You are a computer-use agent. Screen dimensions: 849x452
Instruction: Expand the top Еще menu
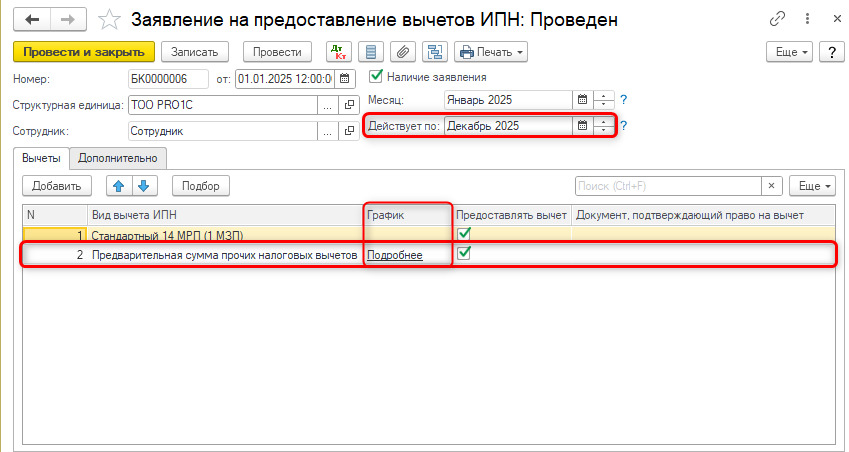(789, 52)
